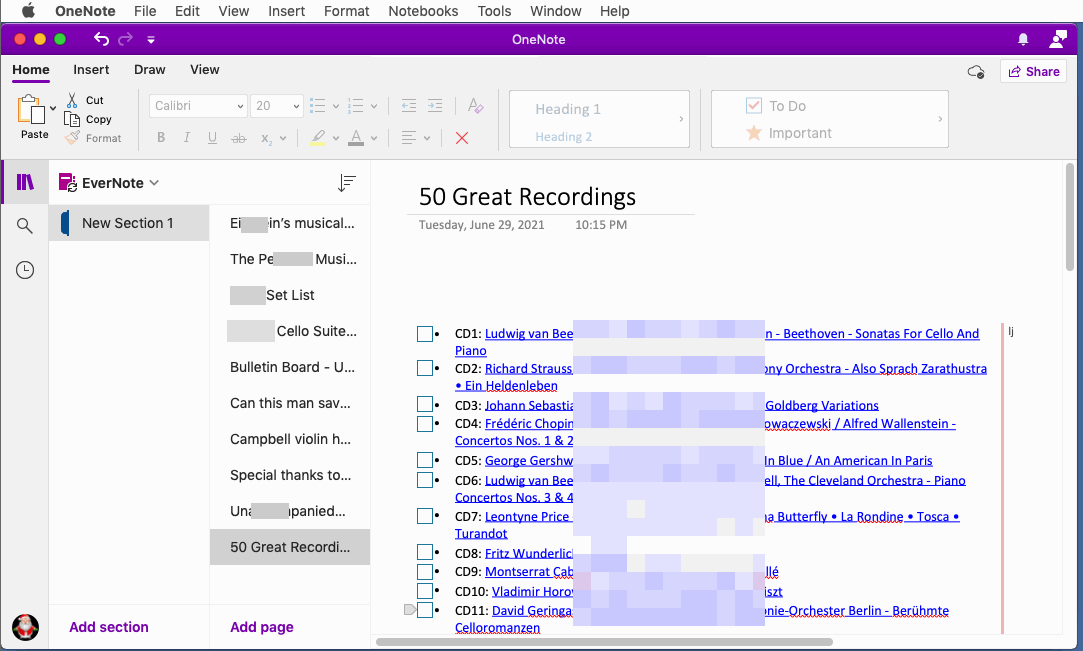Apply a bulleted list
Screen dimensions: 1083x651
click(318, 106)
